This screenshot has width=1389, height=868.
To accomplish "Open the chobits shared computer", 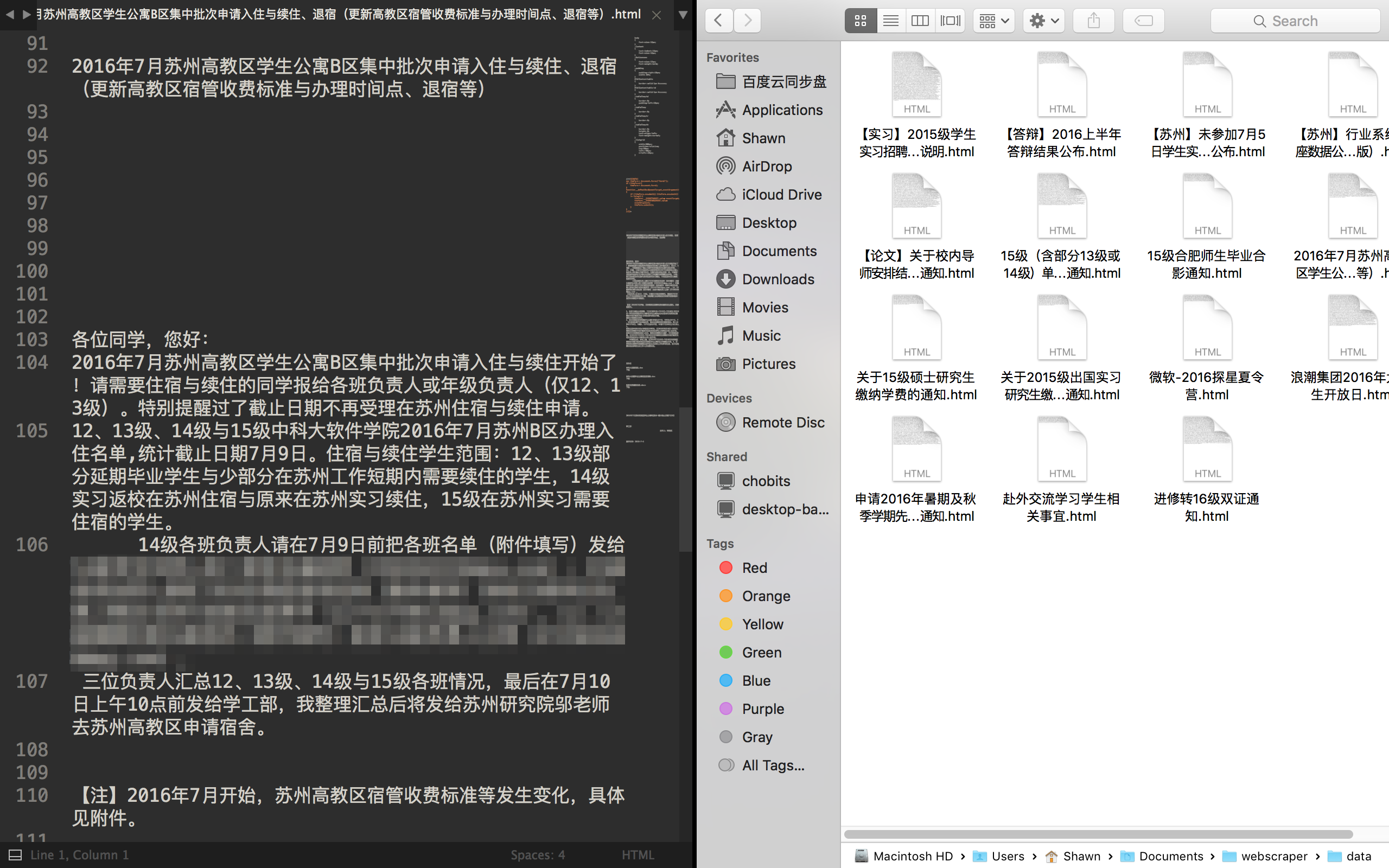I will point(766,481).
